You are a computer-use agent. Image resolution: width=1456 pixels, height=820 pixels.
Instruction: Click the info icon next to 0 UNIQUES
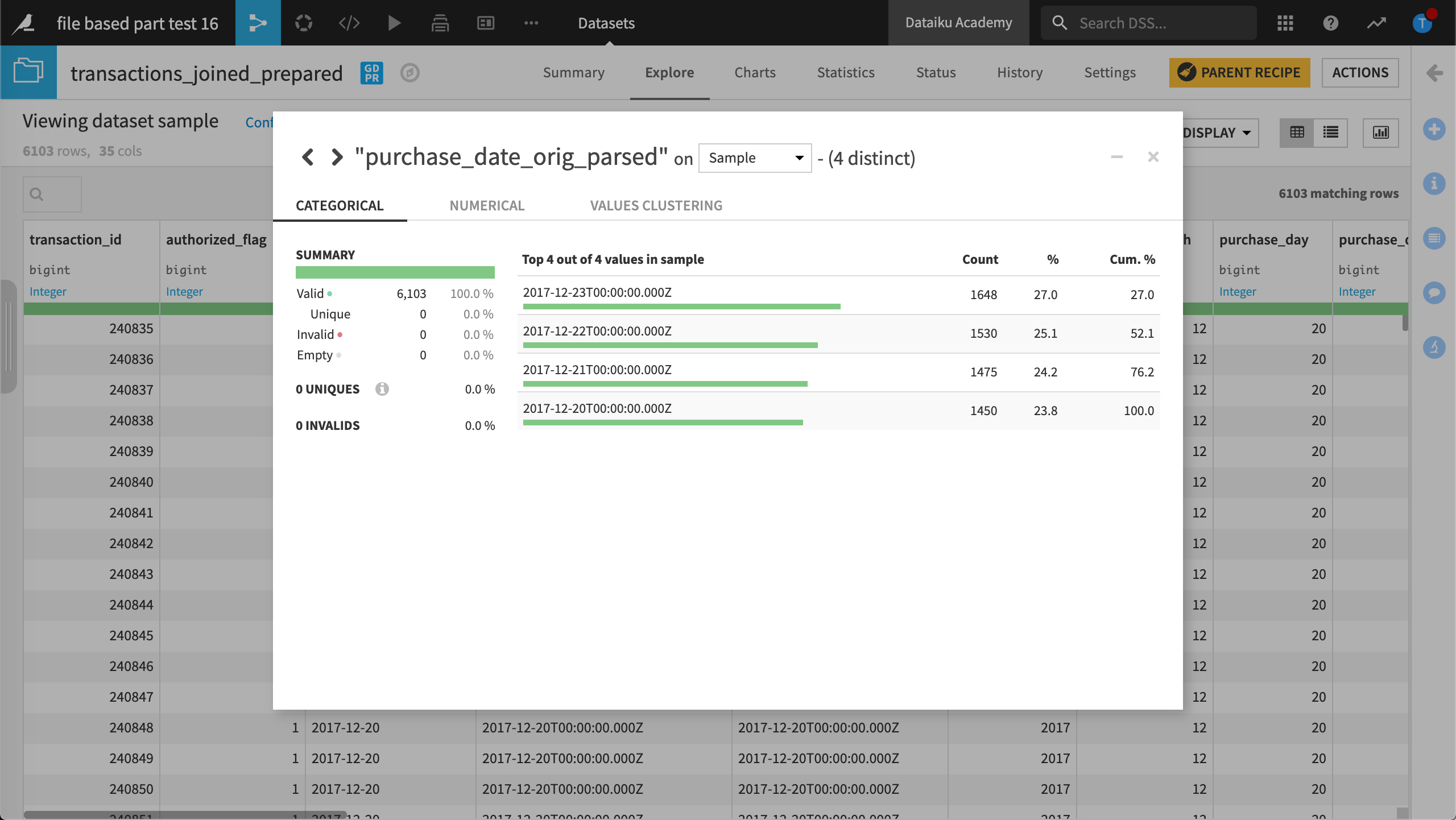click(382, 389)
